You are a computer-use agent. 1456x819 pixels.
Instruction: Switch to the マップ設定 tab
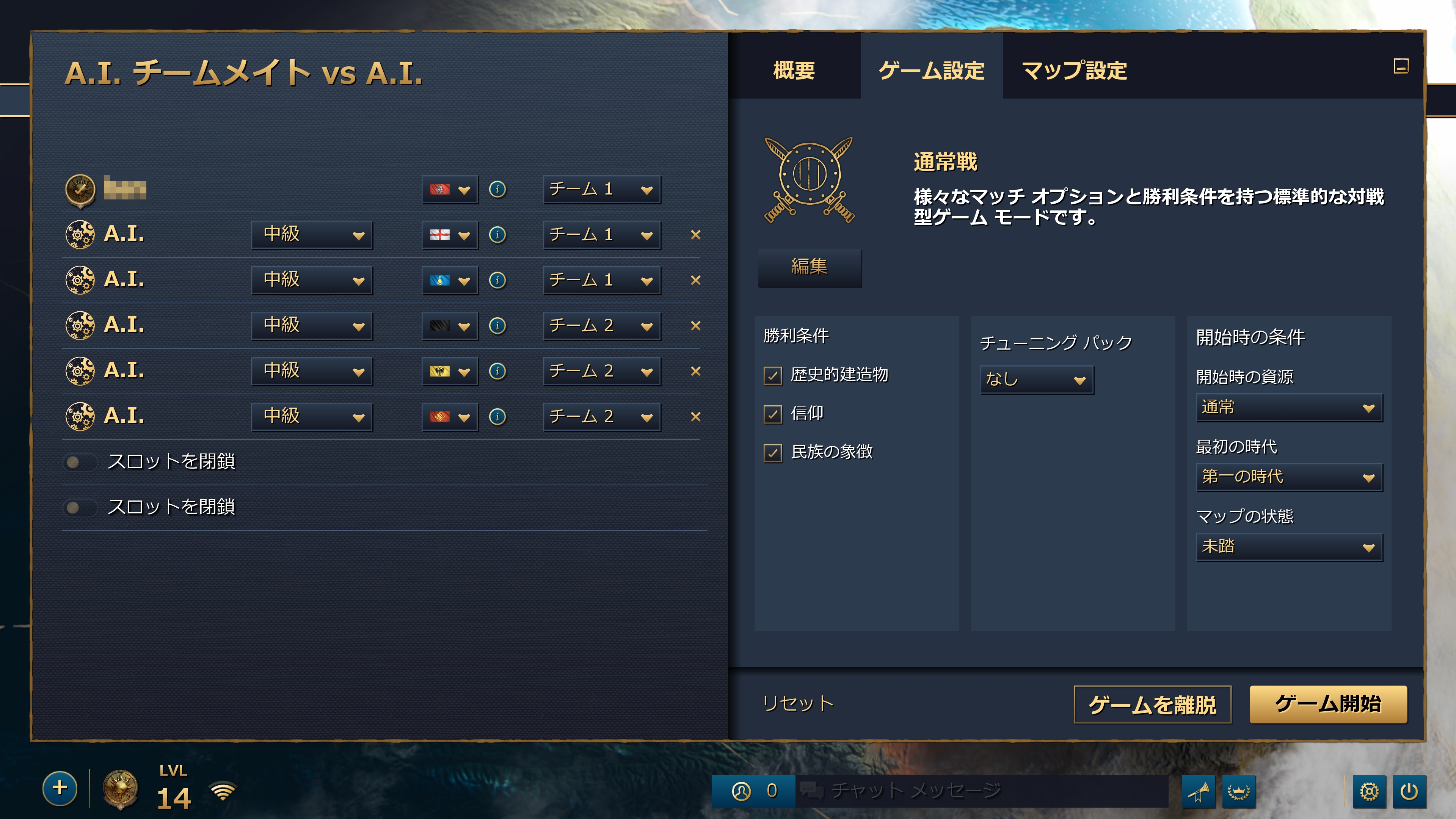click(x=1074, y=71)
